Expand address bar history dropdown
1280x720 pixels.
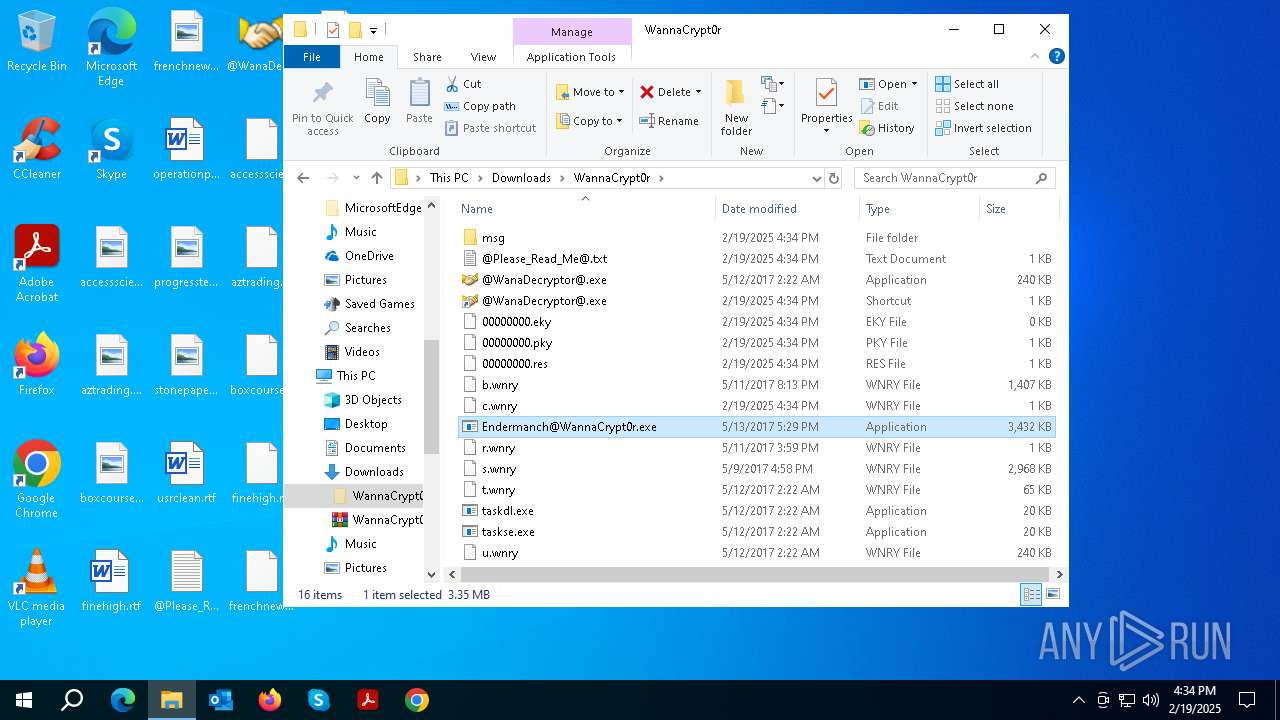pos(817,178)
